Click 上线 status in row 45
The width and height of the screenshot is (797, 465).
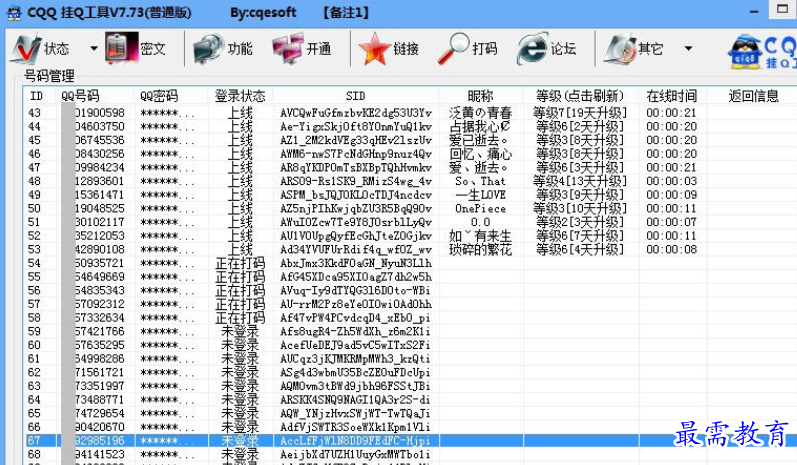tap(240, 140)
